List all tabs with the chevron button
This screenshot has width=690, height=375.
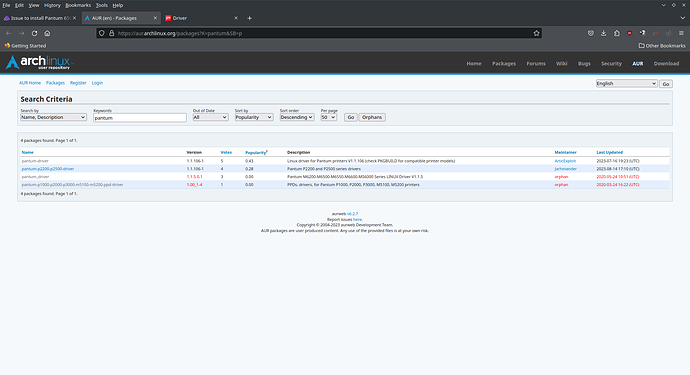(x=683, y=18)
